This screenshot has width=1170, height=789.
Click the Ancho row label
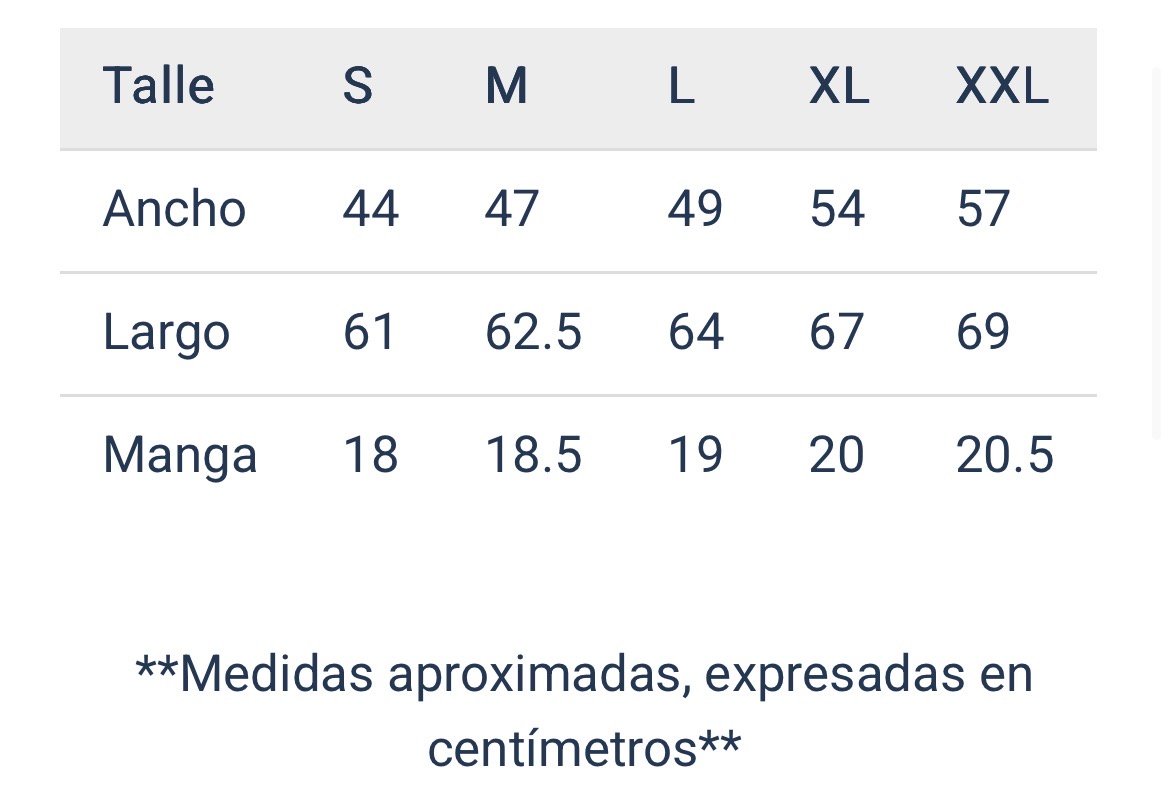[x=174, y=210]
